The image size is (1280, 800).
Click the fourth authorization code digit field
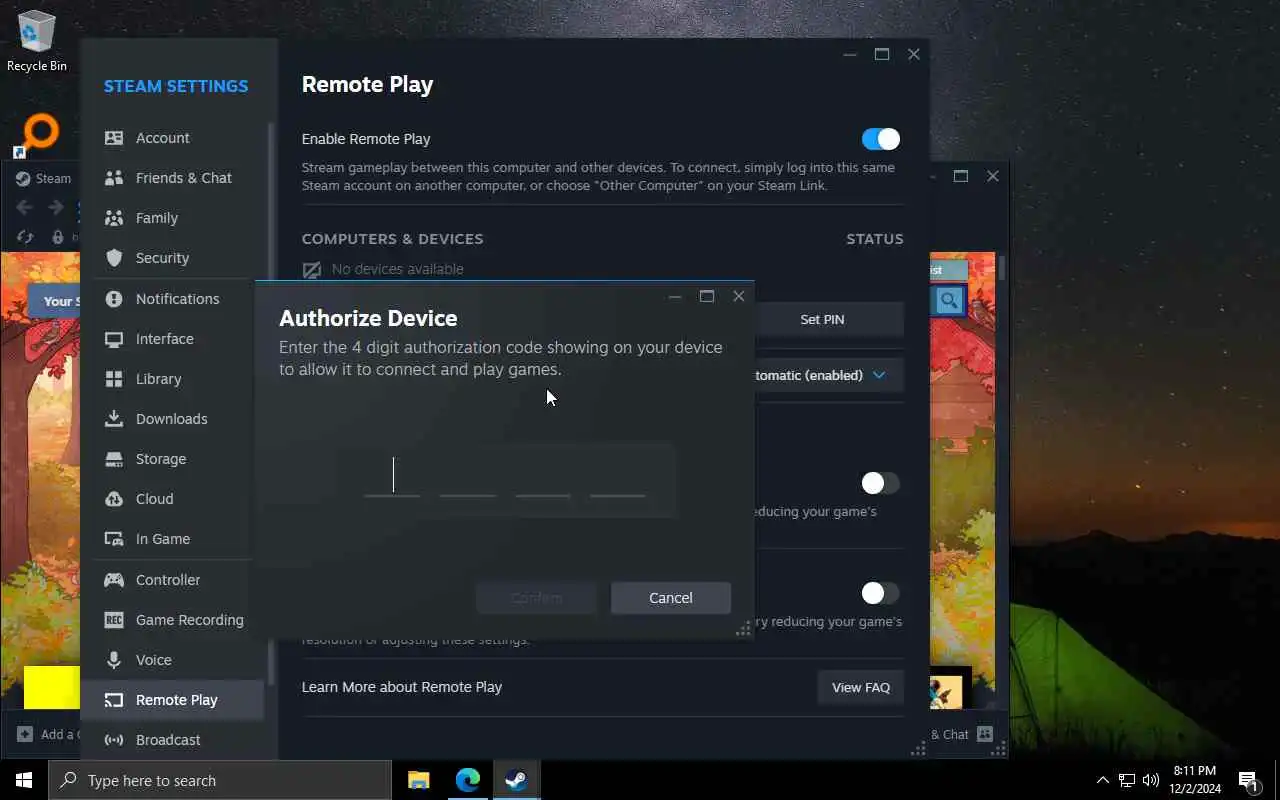[618, 476]
